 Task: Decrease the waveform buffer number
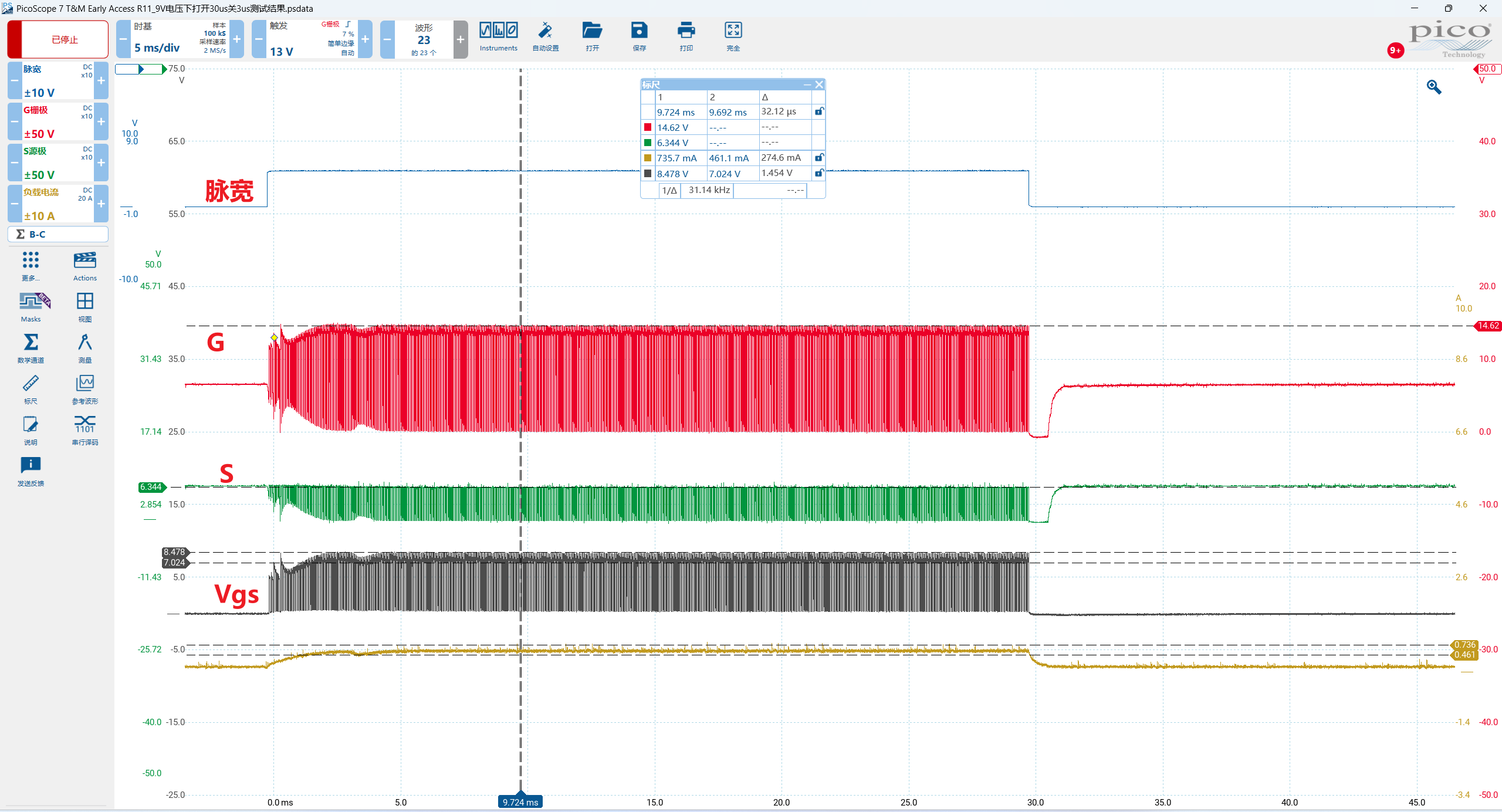click(x=387, y=39)
